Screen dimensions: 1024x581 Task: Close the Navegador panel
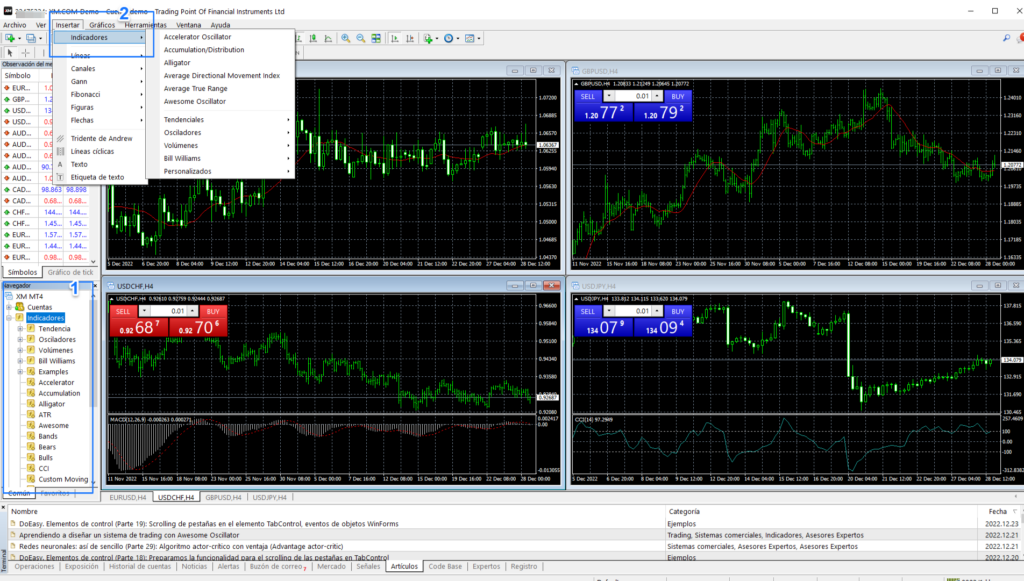point(95,285)
